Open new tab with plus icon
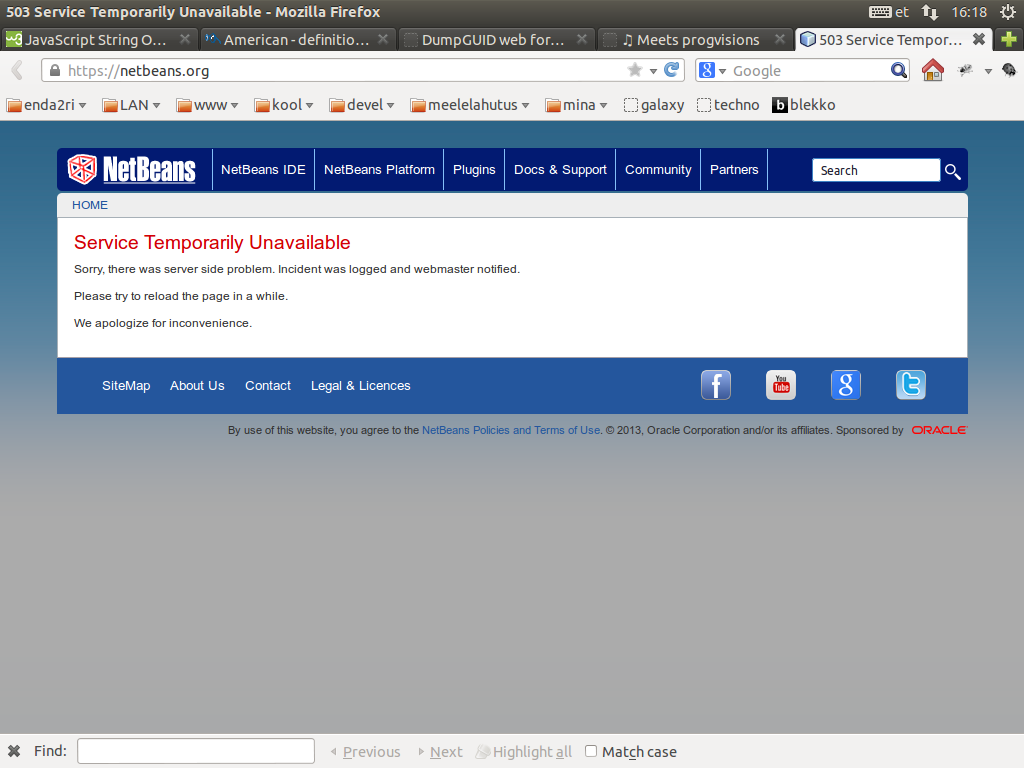1024x768 pixels. (x=1008, y=39)
